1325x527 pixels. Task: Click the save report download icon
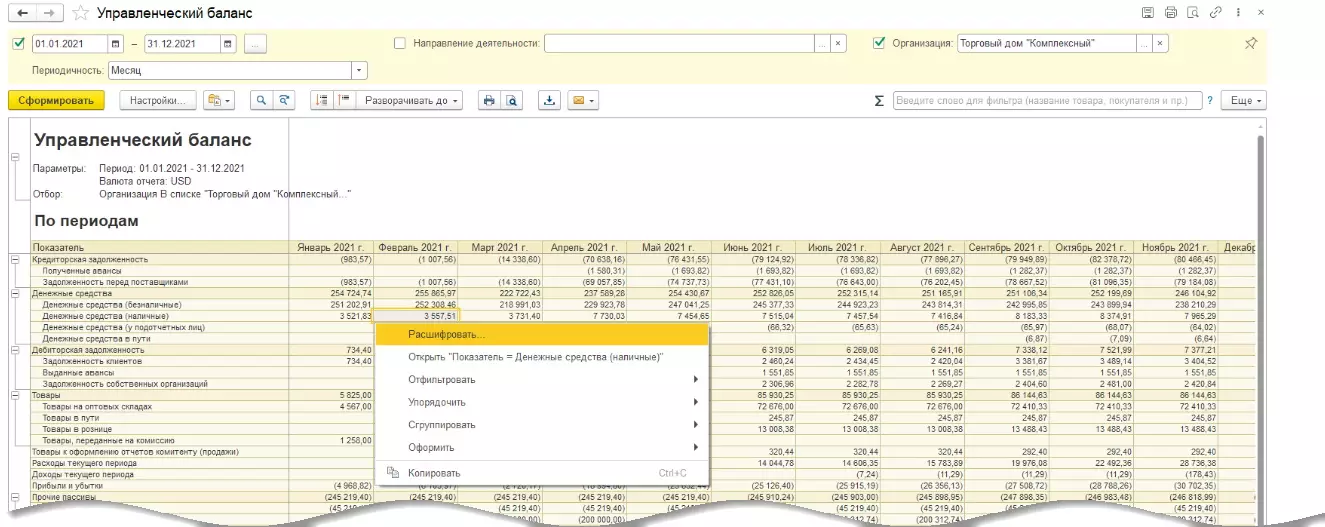tap(548, 101)
